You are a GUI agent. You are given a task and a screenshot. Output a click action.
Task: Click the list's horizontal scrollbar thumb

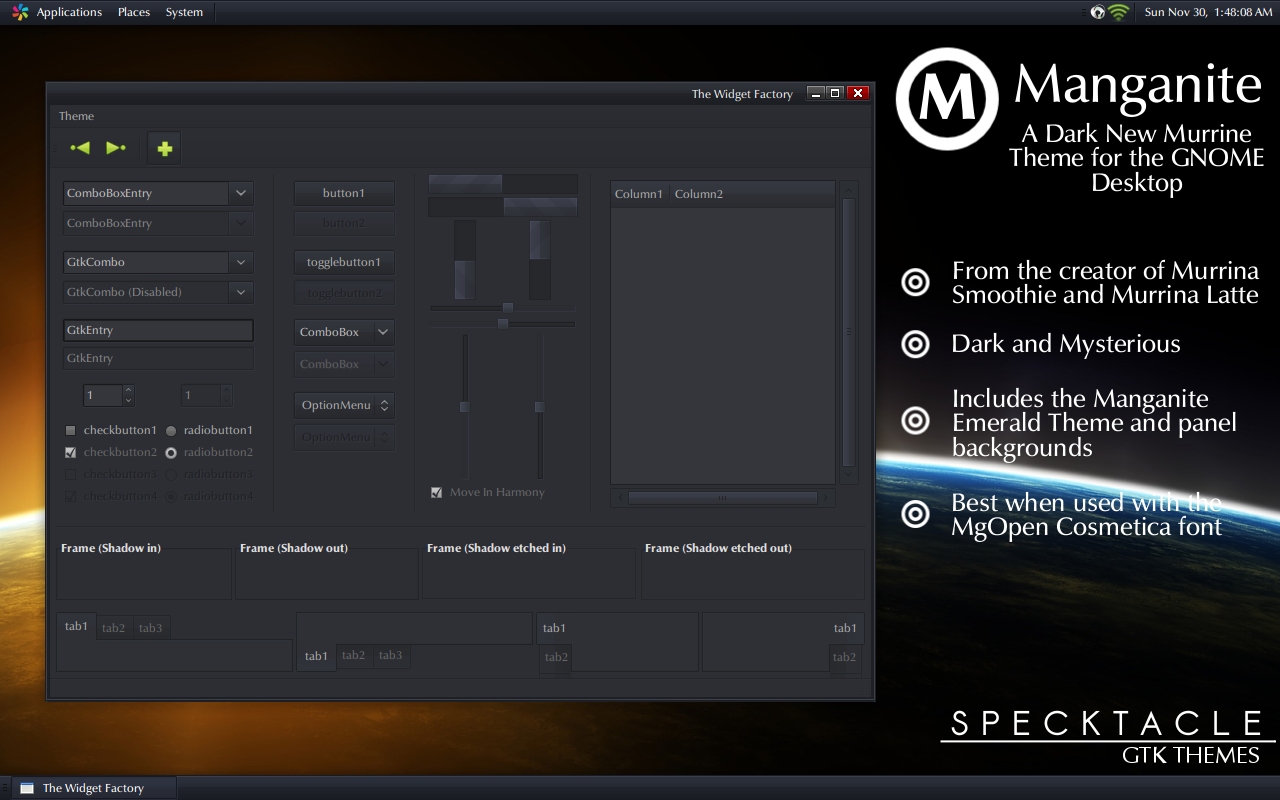722,497
